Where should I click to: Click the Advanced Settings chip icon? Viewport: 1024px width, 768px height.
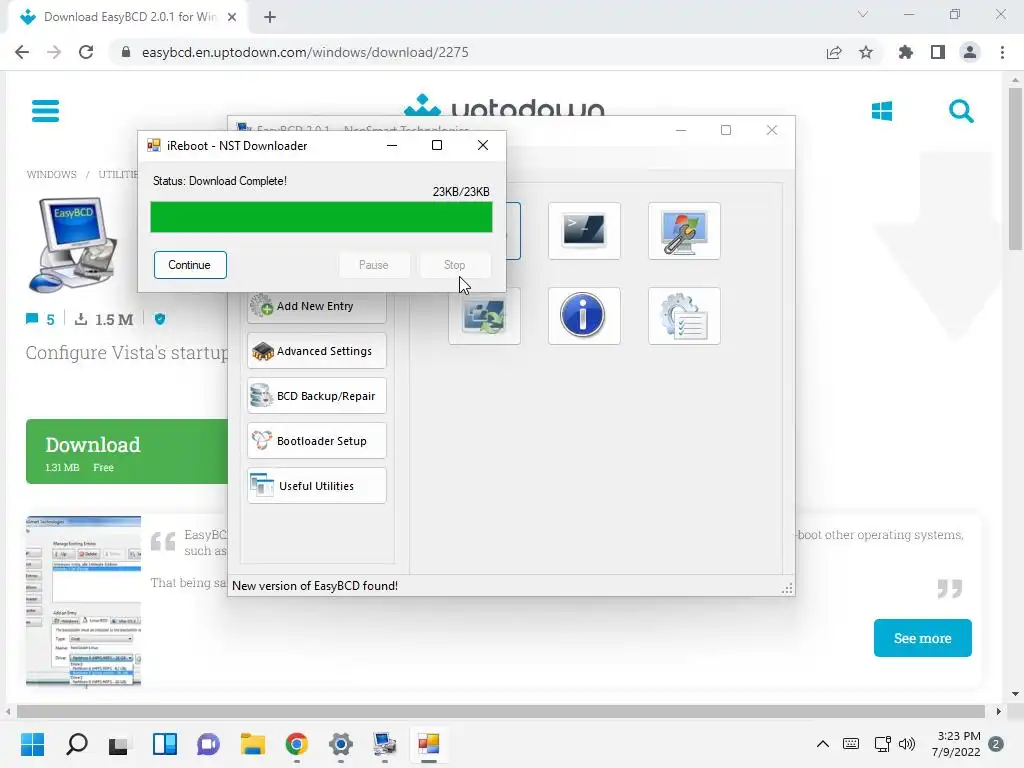263,351
